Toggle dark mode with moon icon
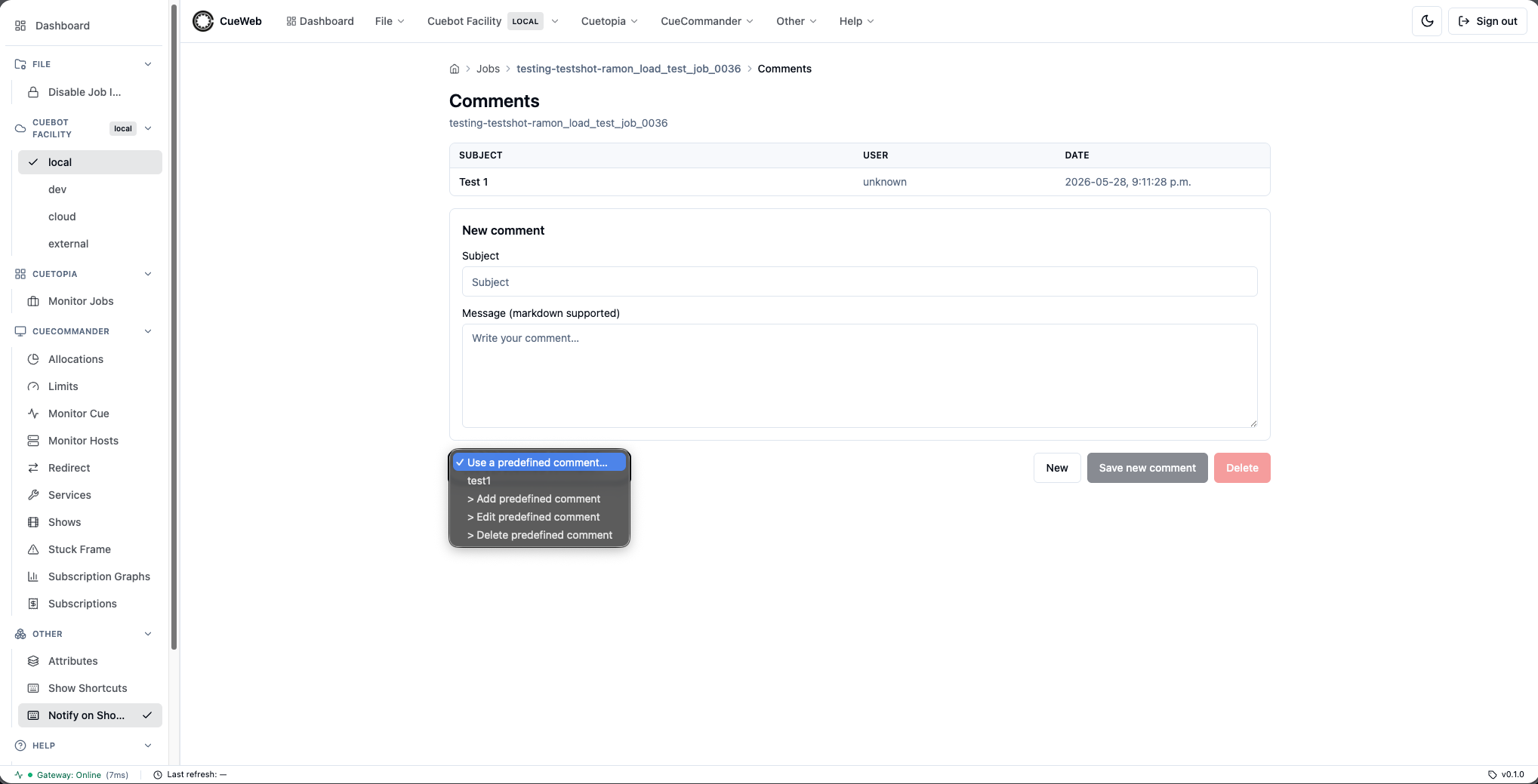 tap(1427, 21)
